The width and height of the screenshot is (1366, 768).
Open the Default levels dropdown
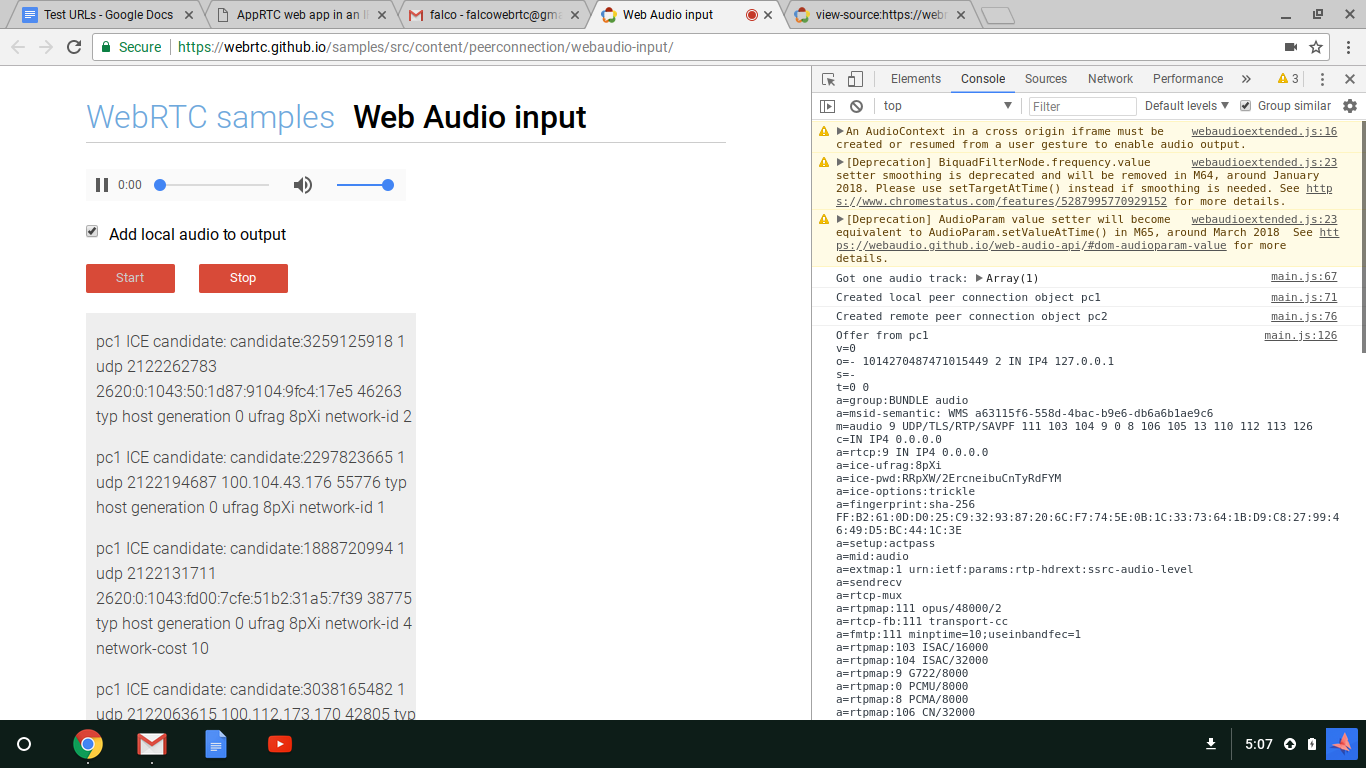1183,105
